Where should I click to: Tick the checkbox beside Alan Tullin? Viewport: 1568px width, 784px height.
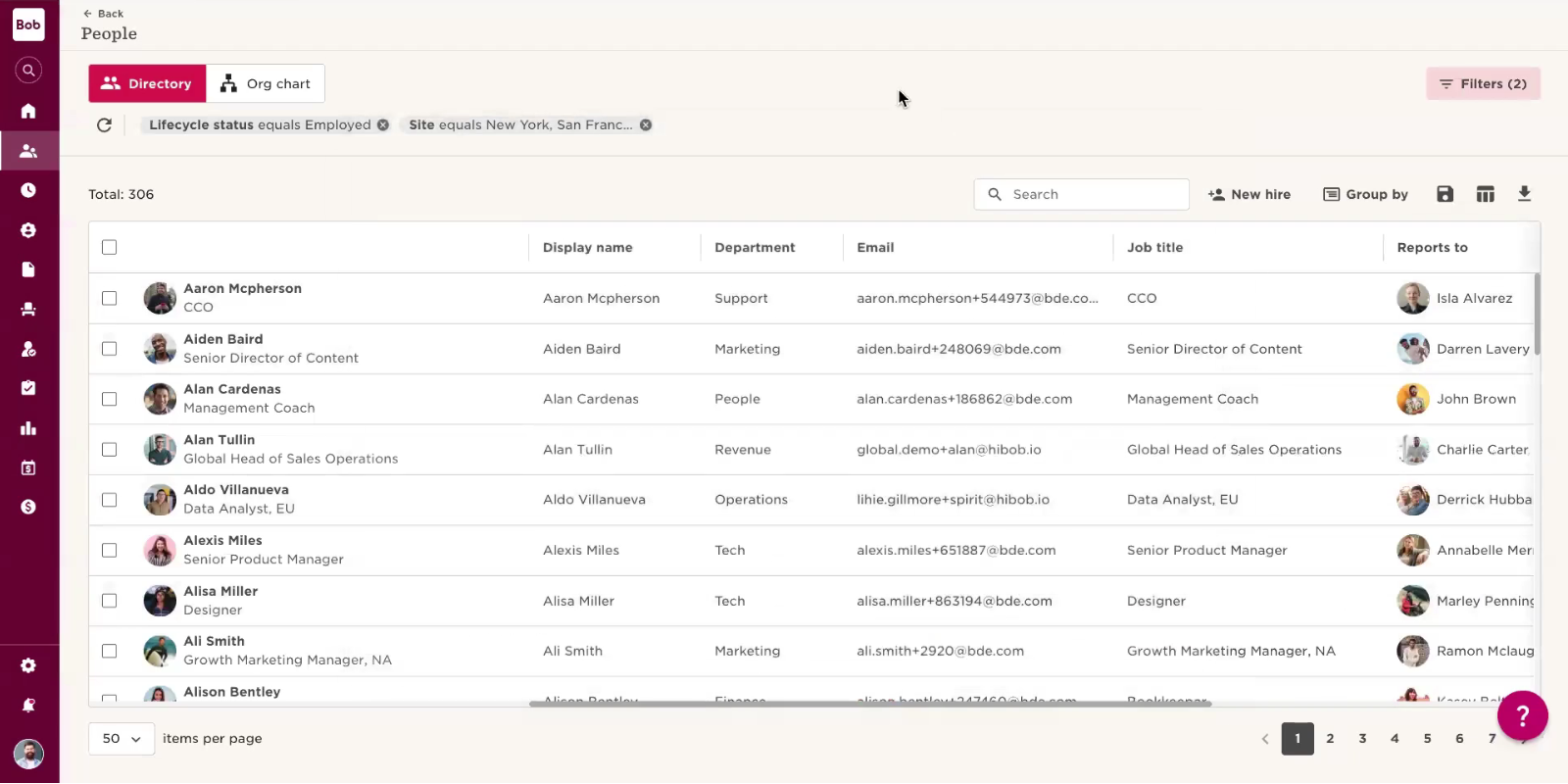coord(110,450)
